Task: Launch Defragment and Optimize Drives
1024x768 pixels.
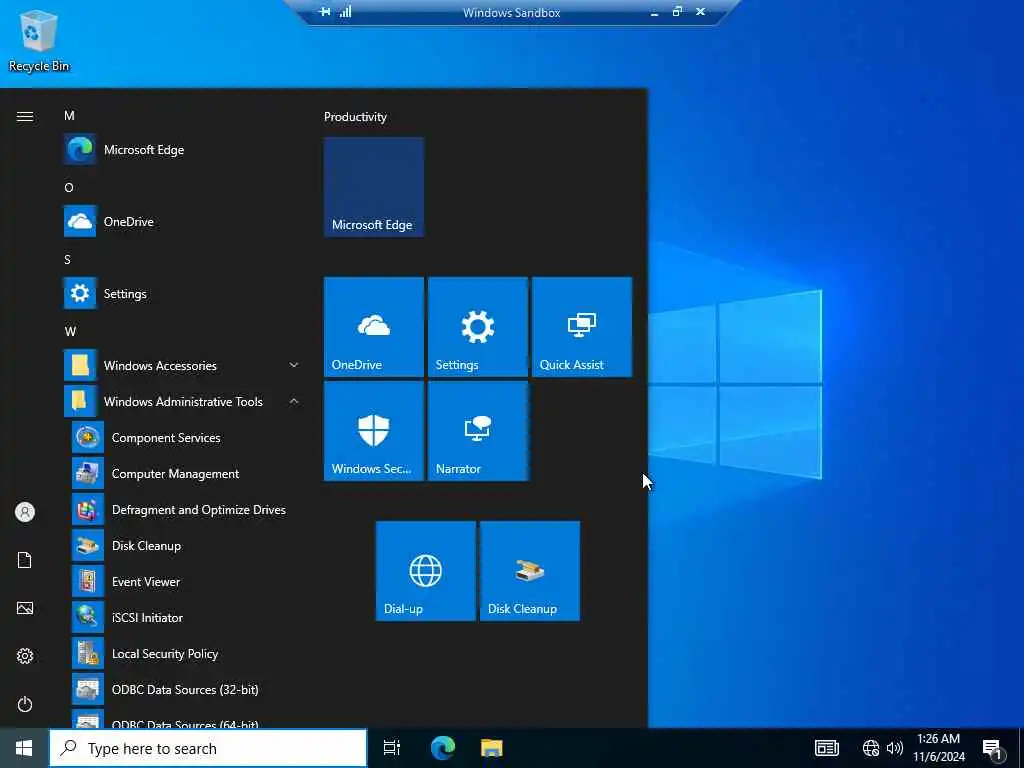Action: coord(186,509)
